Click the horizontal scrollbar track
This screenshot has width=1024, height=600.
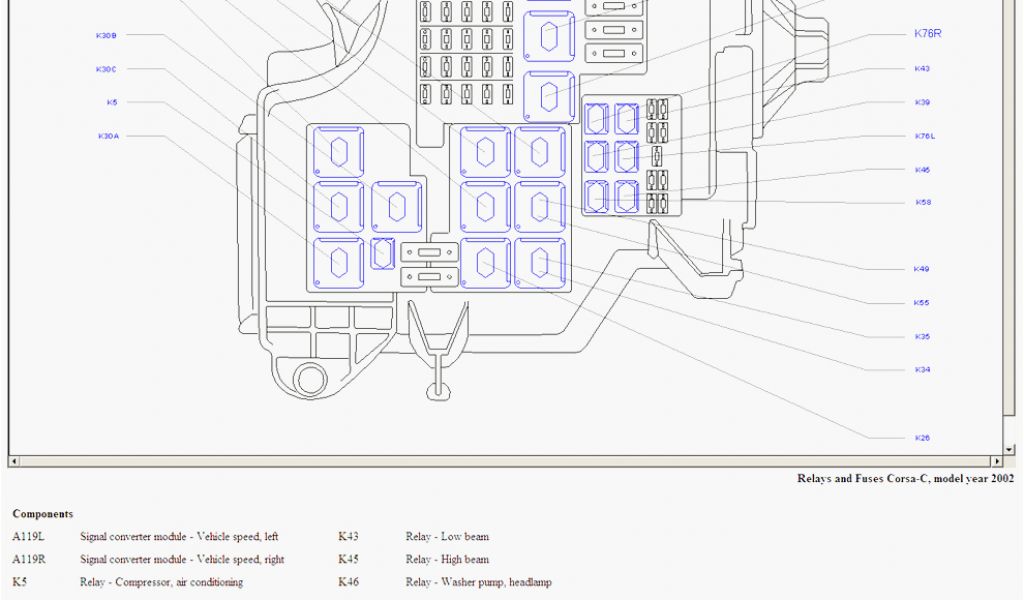(500, 462)
